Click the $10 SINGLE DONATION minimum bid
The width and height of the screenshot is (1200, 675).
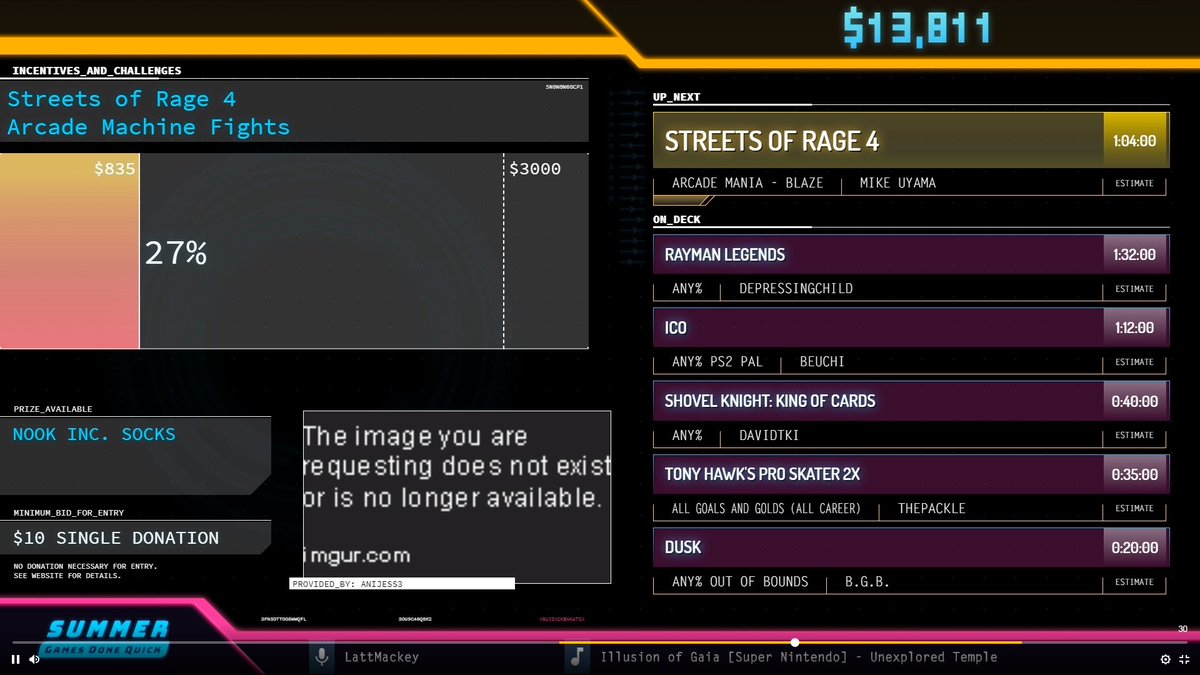pos(116,538)
